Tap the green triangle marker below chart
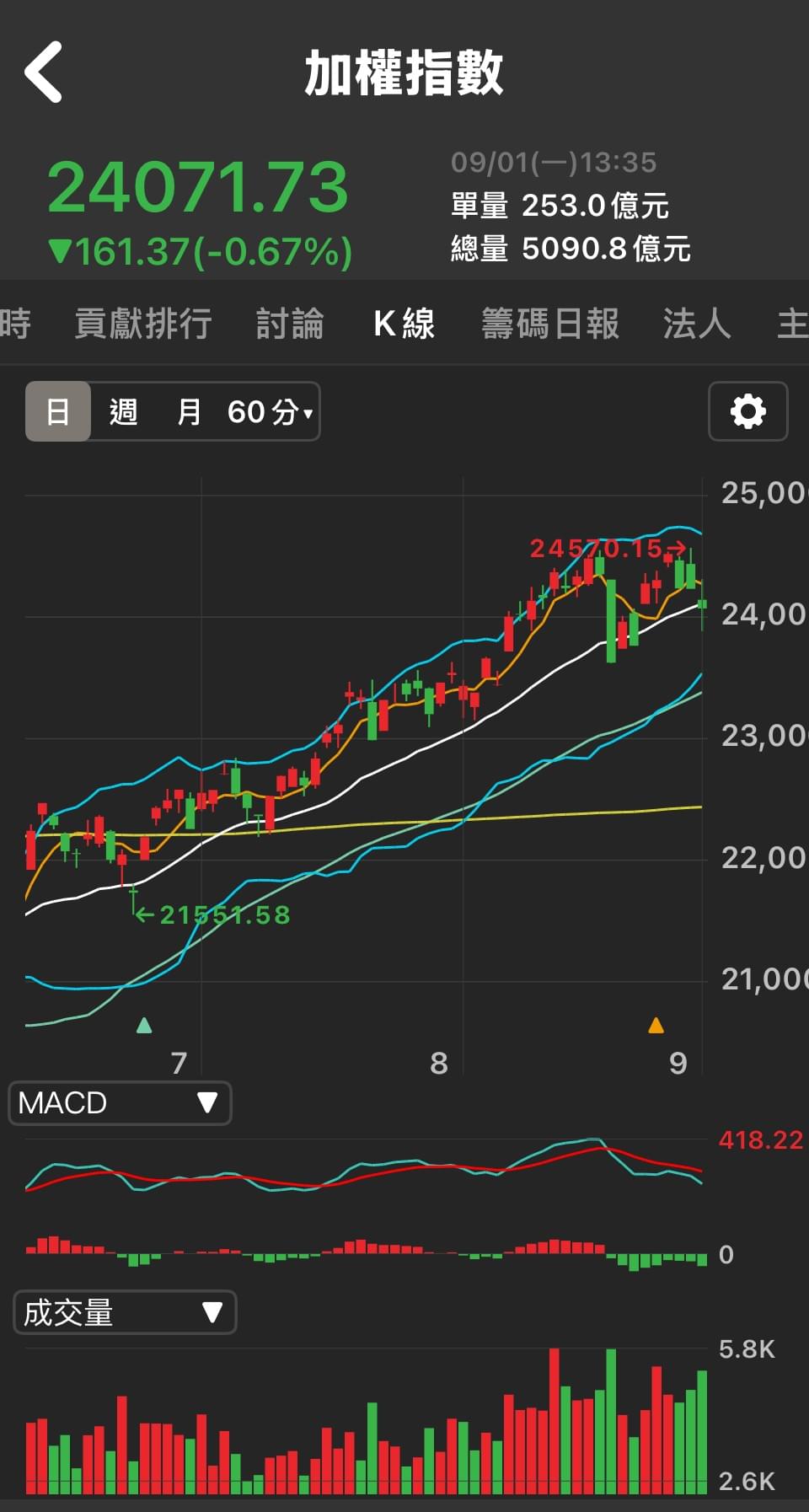The image size is (809, 1512). pos(144,1025)
